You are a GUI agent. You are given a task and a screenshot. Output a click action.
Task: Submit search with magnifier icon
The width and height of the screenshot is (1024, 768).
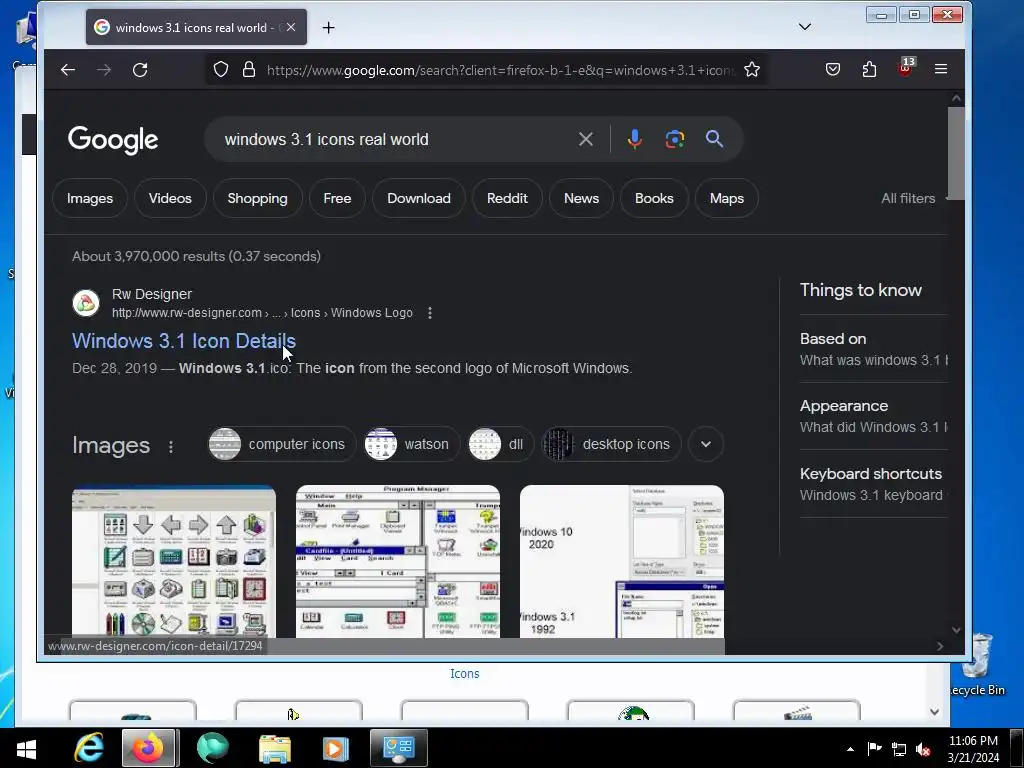[714, 139]
